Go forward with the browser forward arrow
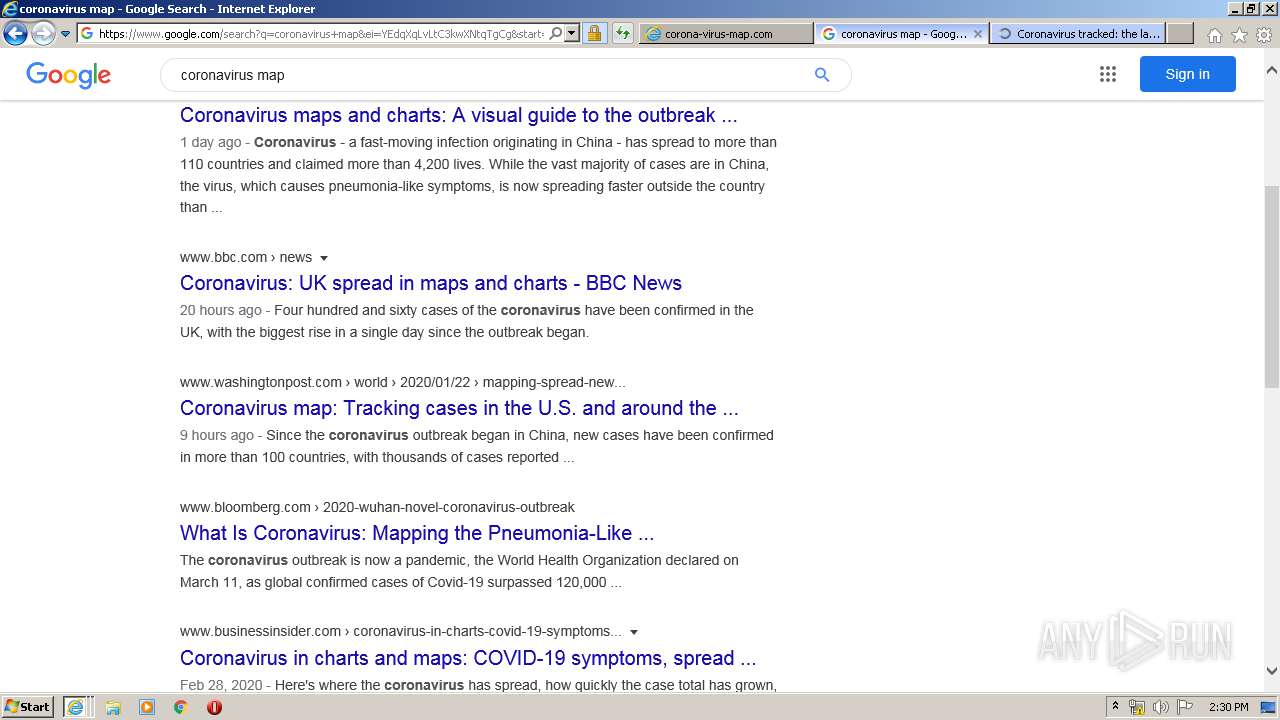The image size is (1280, 720). coord(43,33)
